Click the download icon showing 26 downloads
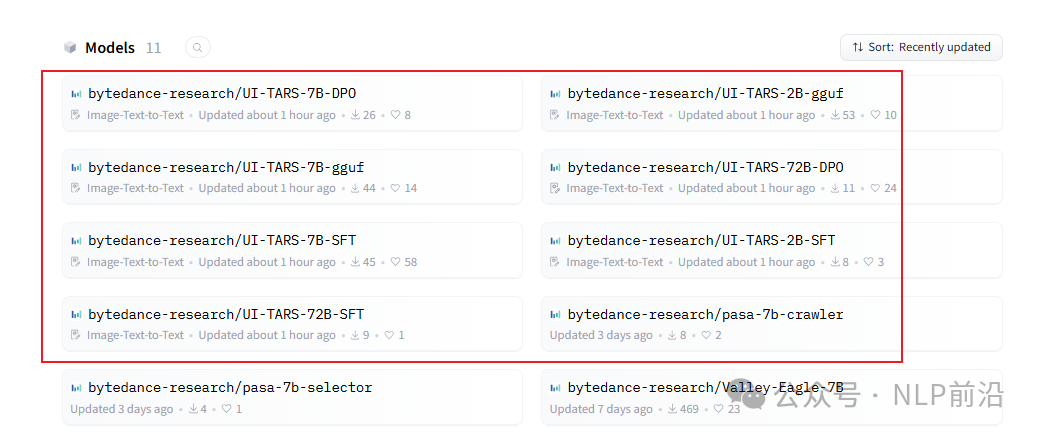The height and width of the screenshot is (436, 1037). (355, 115)
